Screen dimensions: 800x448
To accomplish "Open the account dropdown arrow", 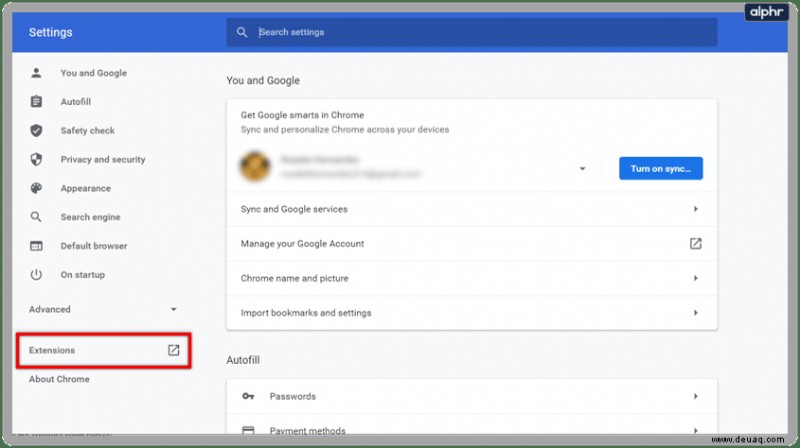I will coord(582,168).
